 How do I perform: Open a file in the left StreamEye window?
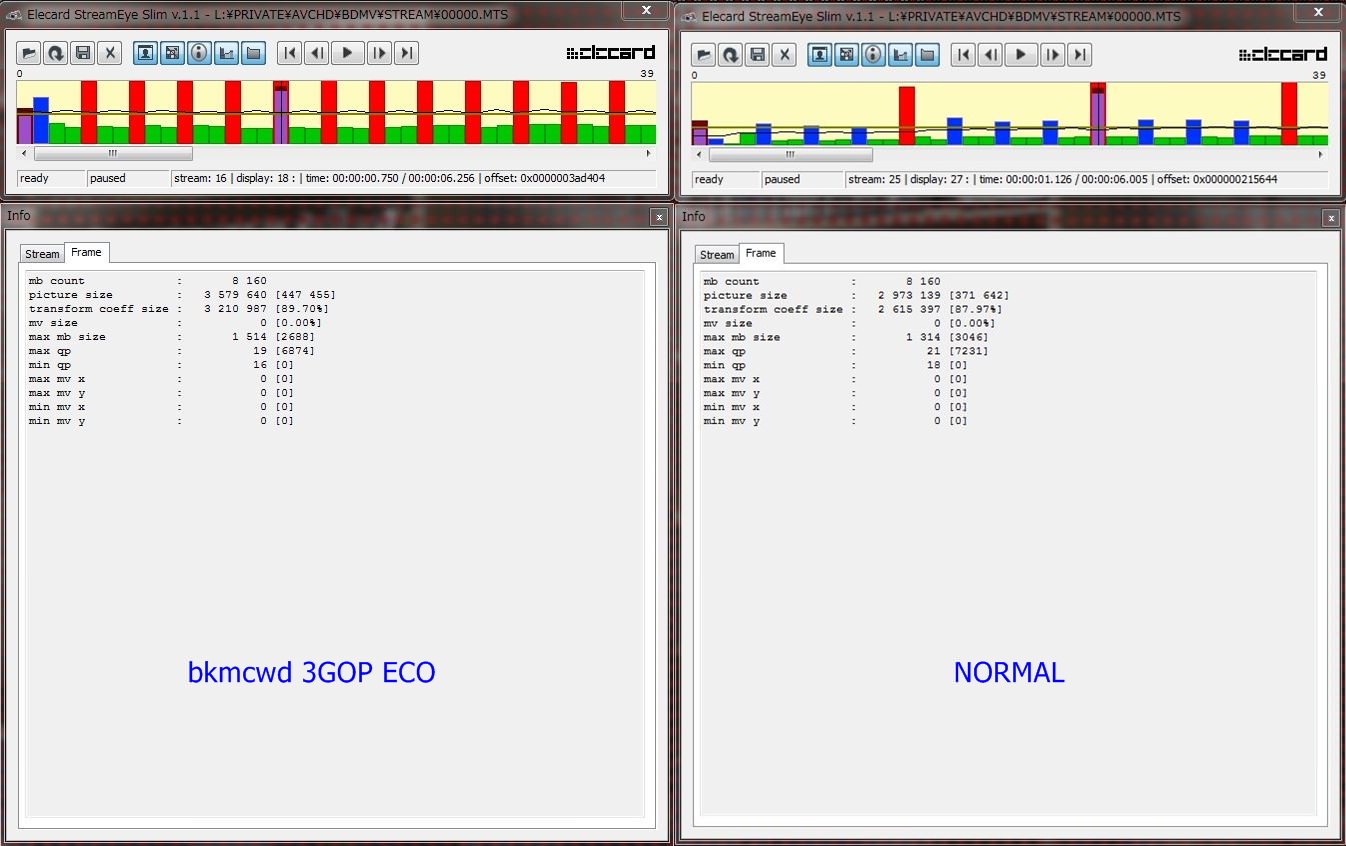[x=30, y=54]
